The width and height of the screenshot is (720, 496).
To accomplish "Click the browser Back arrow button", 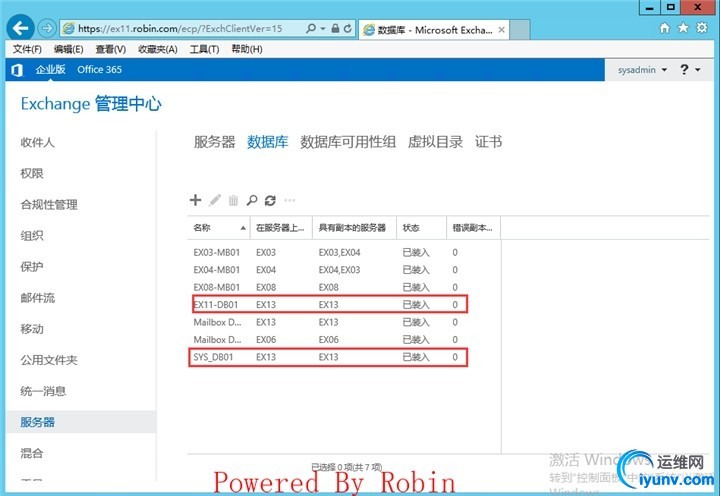I will [20, 28].
